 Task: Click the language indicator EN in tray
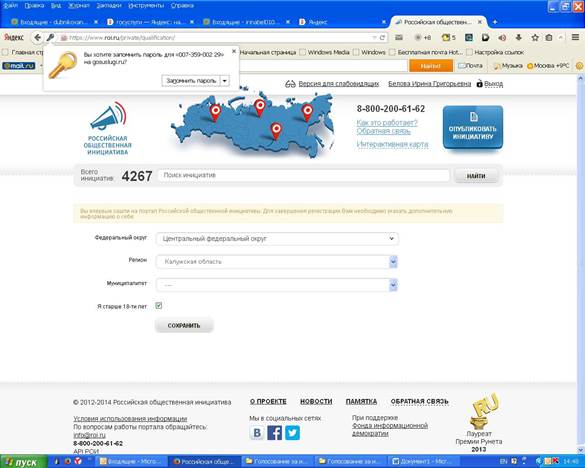[x=503, y=461]
